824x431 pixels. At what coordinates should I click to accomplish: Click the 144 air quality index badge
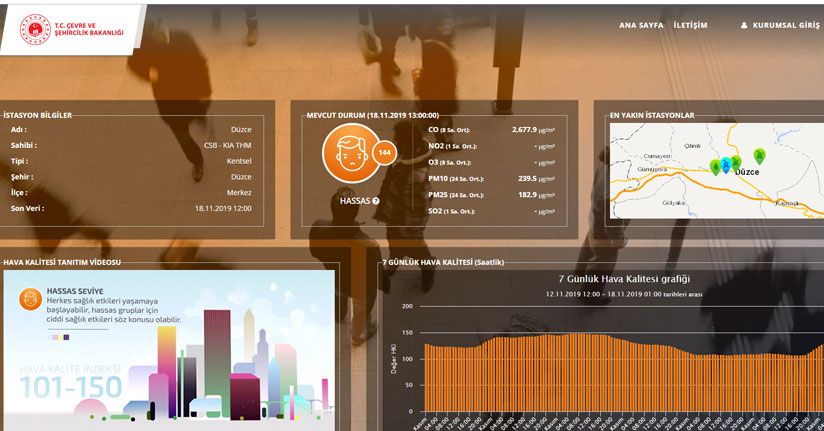click(x=384, y=152)
